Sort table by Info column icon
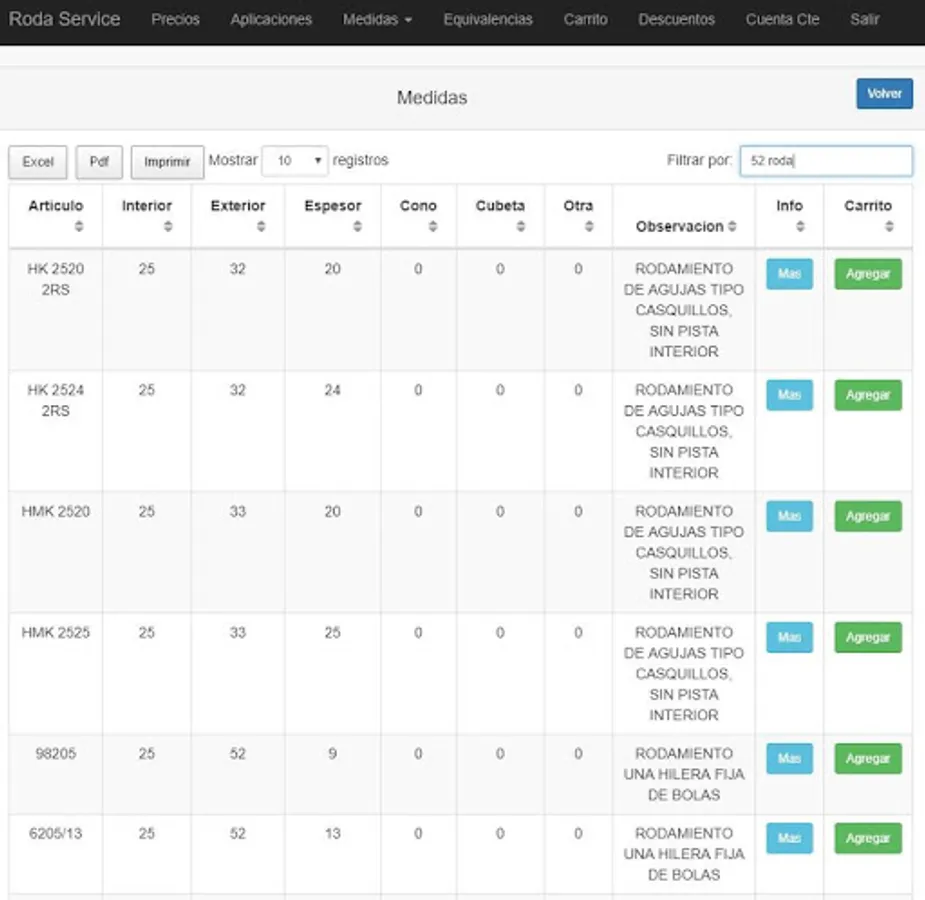 tap(801, 226)
